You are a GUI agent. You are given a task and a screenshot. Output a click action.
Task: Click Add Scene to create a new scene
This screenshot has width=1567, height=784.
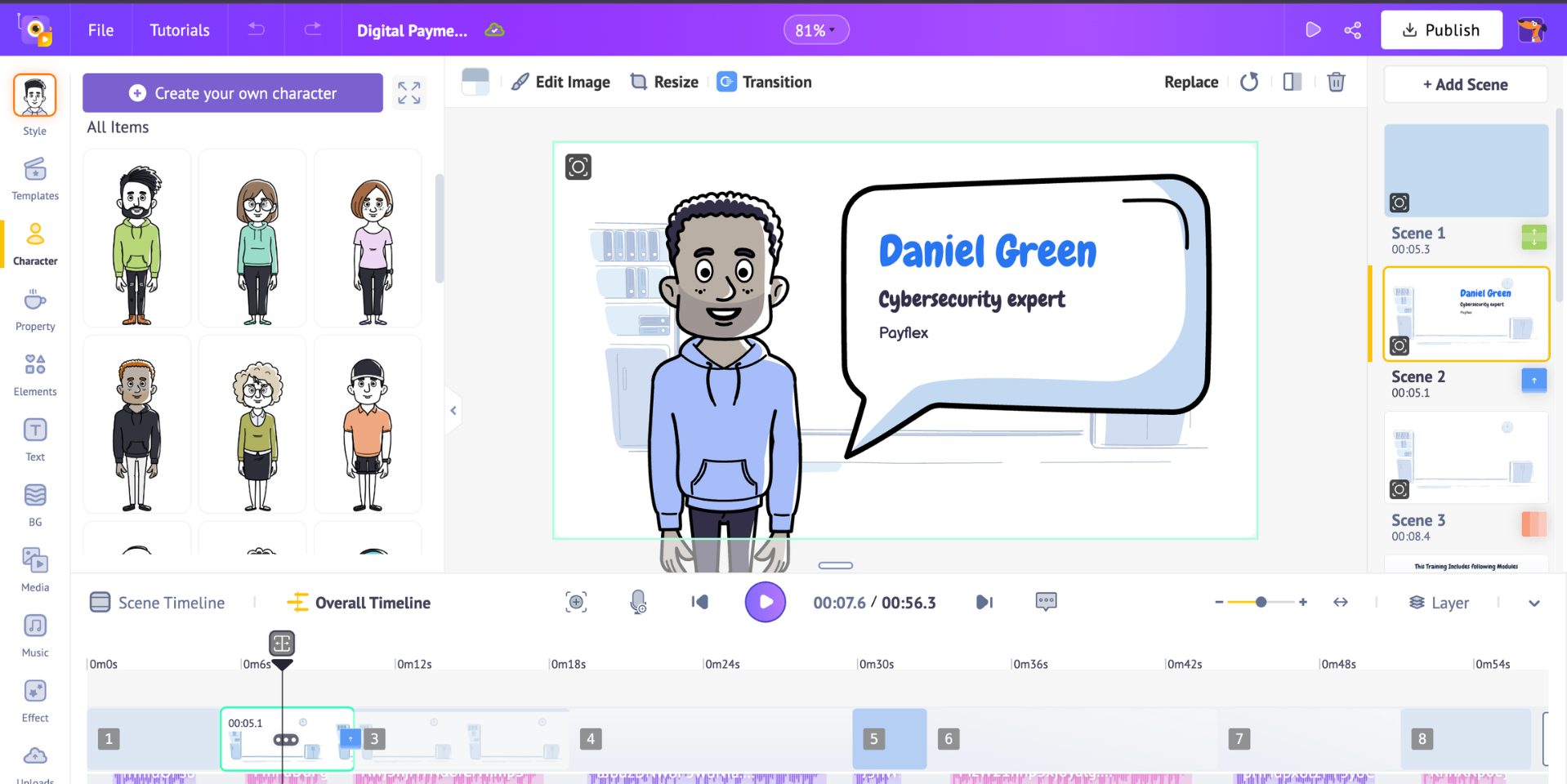click(x=1465, y=84)
